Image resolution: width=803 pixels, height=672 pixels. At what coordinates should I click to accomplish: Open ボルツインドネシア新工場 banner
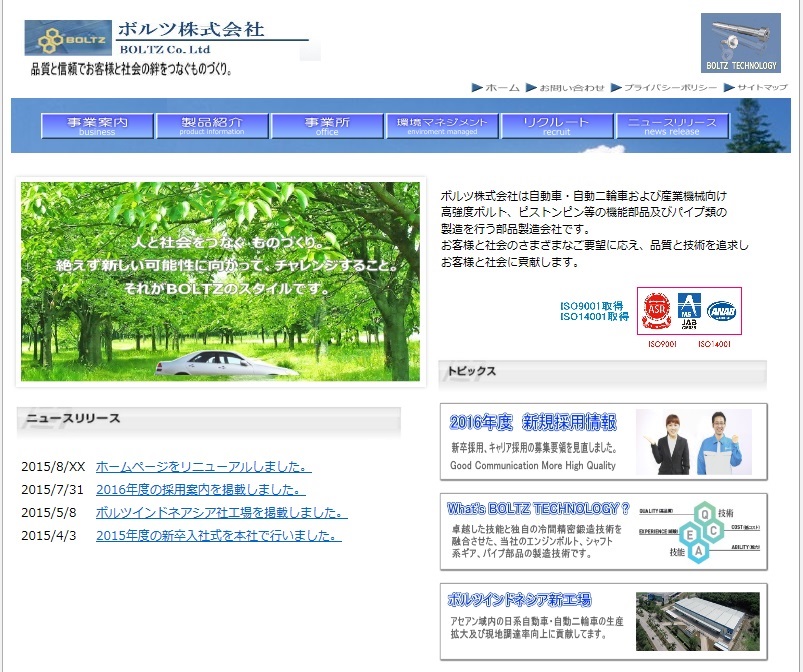click(603, 622)
